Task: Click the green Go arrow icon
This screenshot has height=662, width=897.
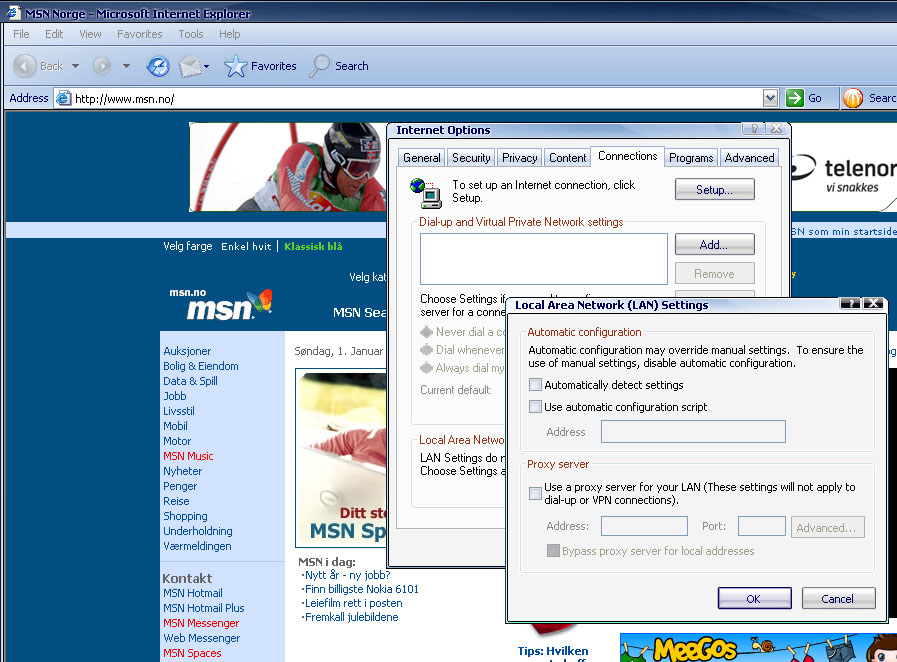Action: tap(795, 98)
